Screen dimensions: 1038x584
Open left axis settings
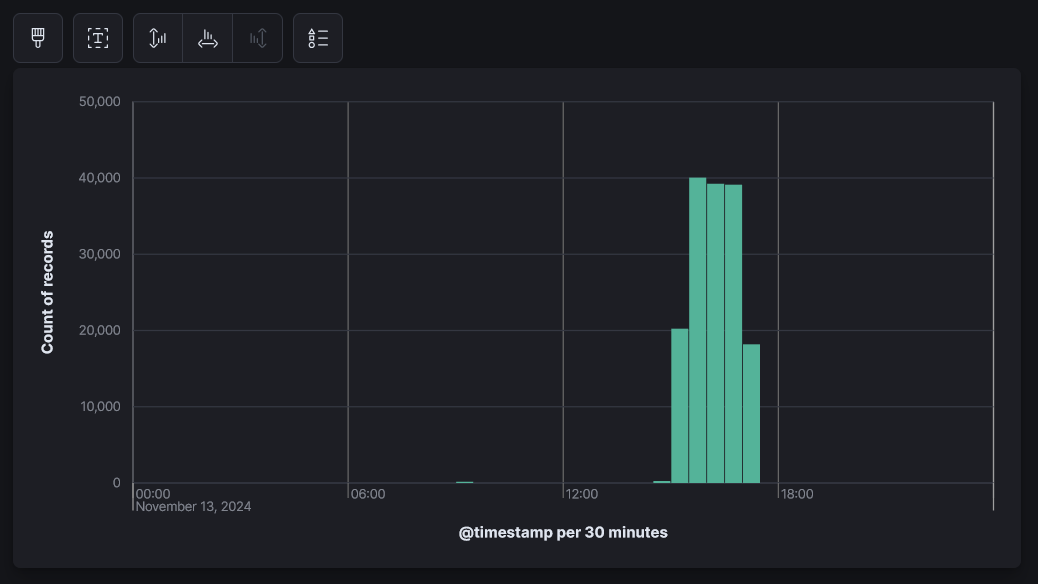158,38
